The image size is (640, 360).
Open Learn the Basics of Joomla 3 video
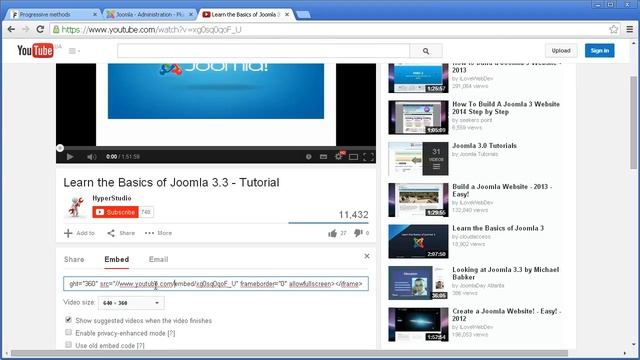(x=498, y=228)
